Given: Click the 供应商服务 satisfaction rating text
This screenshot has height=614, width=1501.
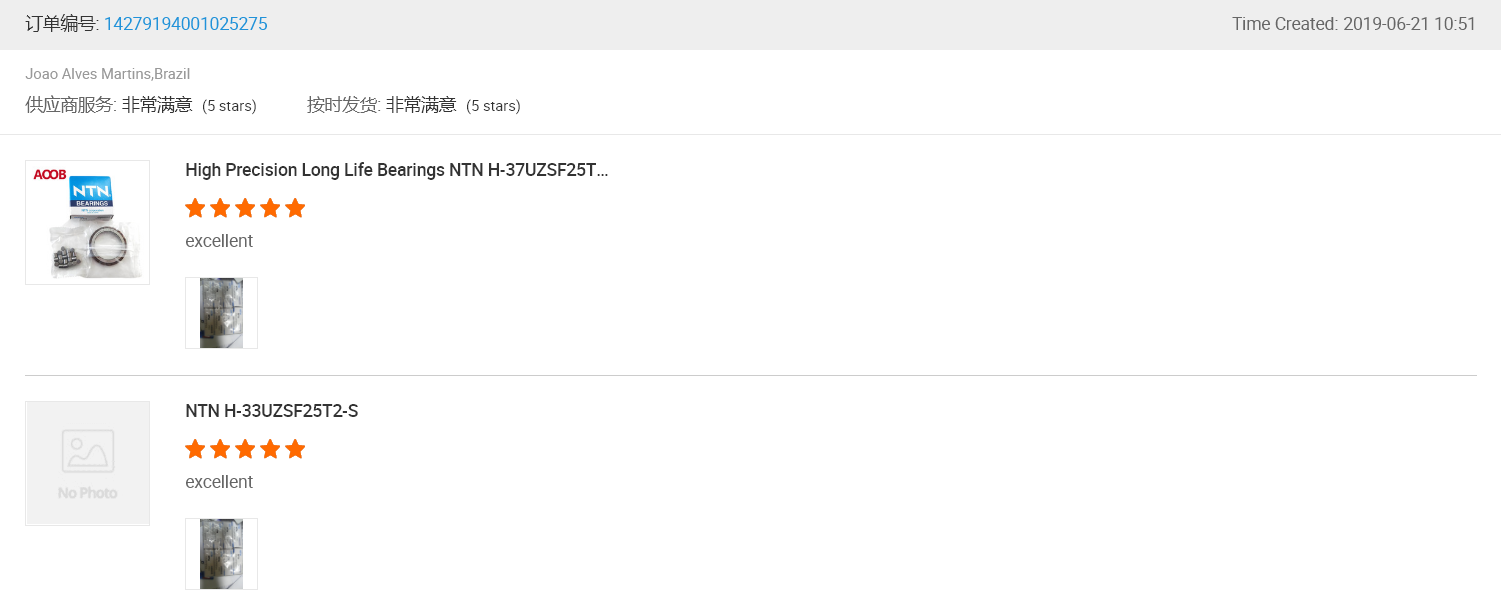Looking at the screenshot, I should tap(157, 105).
